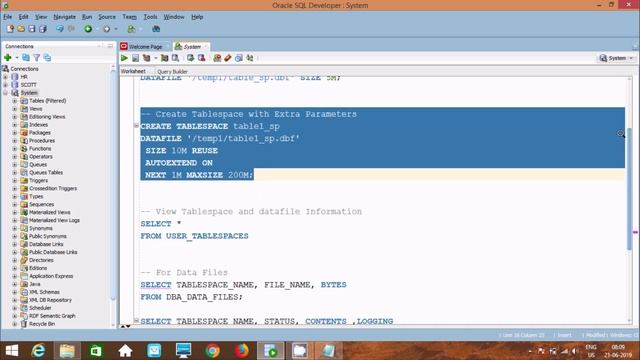This screenshot has height=360, width=640.
Task: Click the Refresh connections icon
Action: pos(26,58)
